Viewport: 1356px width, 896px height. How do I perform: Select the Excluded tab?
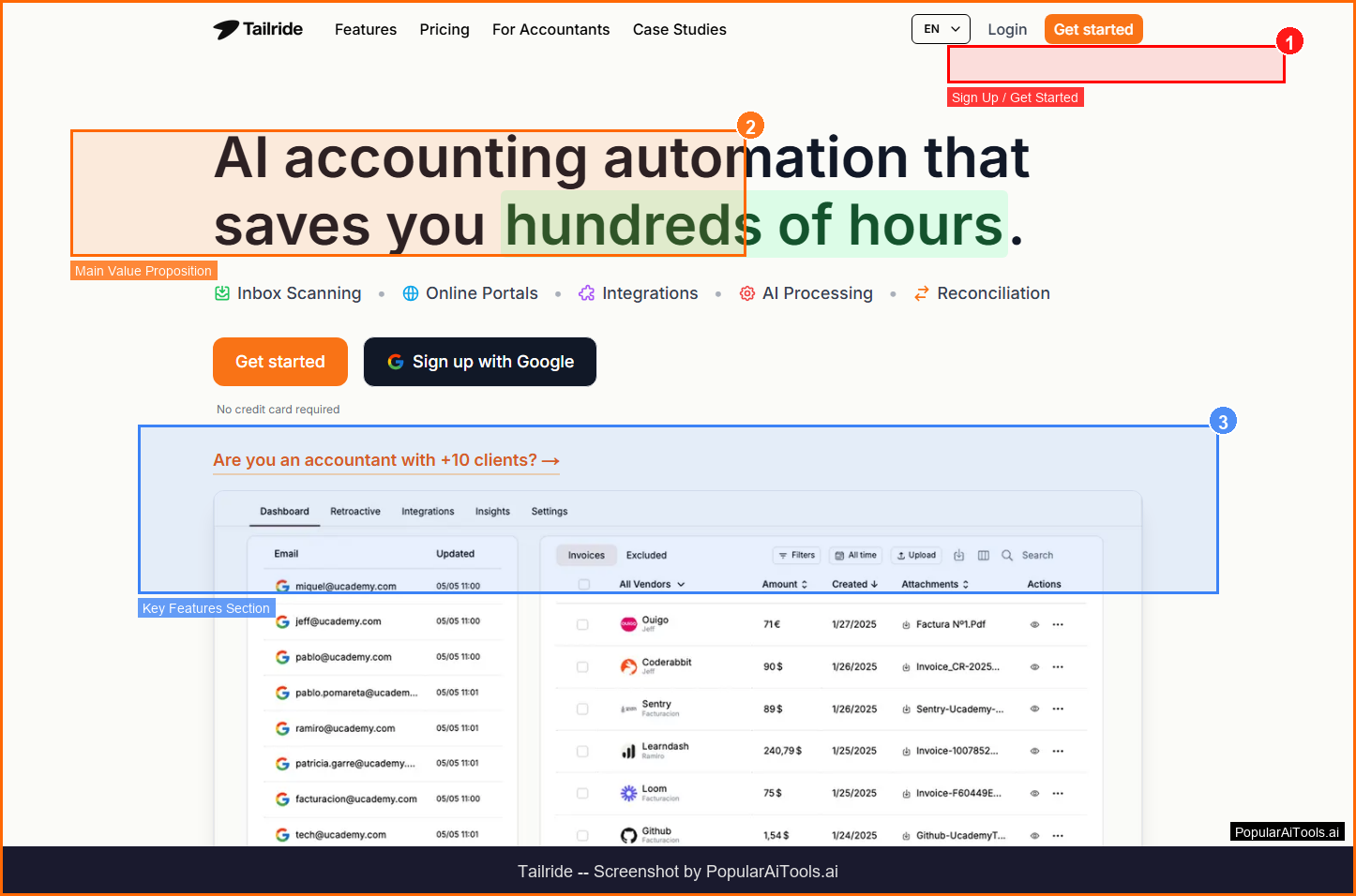(x=646, y=556)
